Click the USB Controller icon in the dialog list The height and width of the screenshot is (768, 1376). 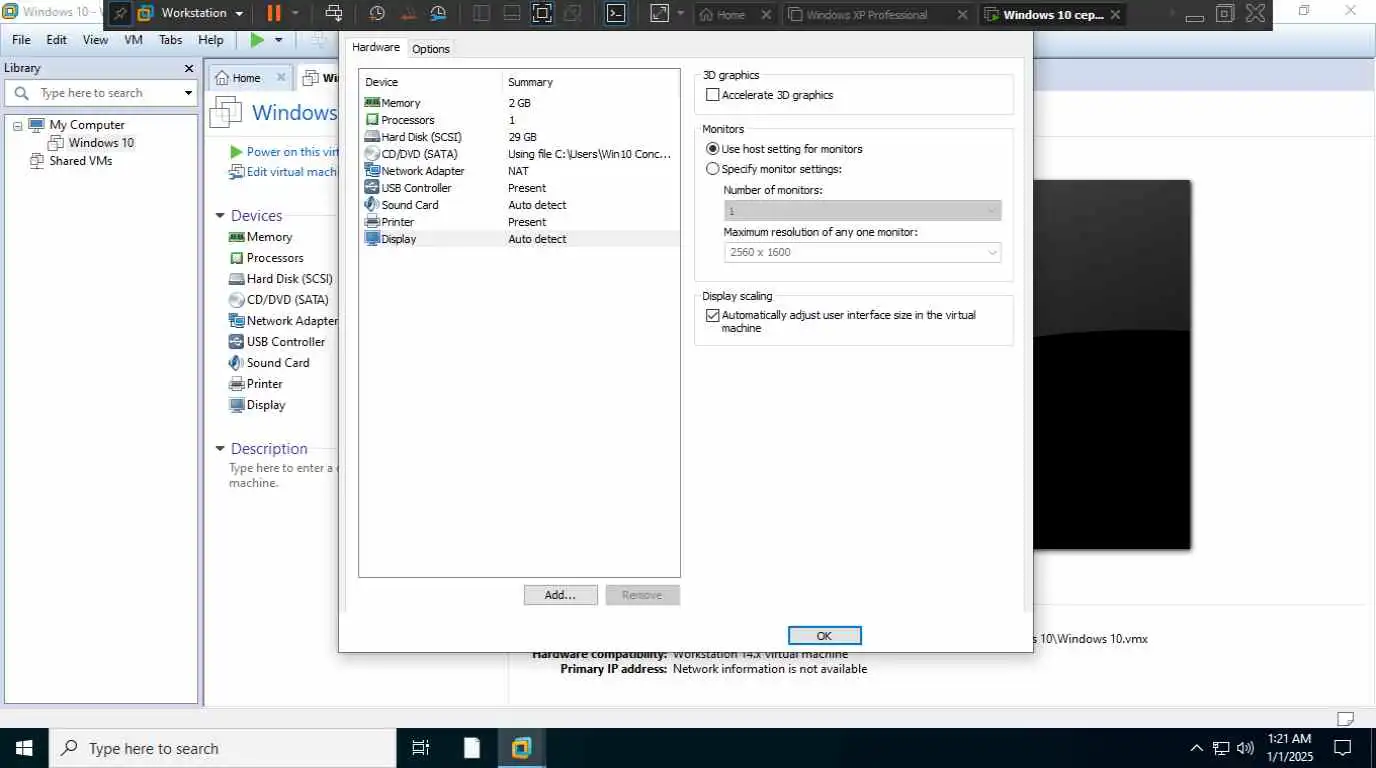[x=372, y=188]
